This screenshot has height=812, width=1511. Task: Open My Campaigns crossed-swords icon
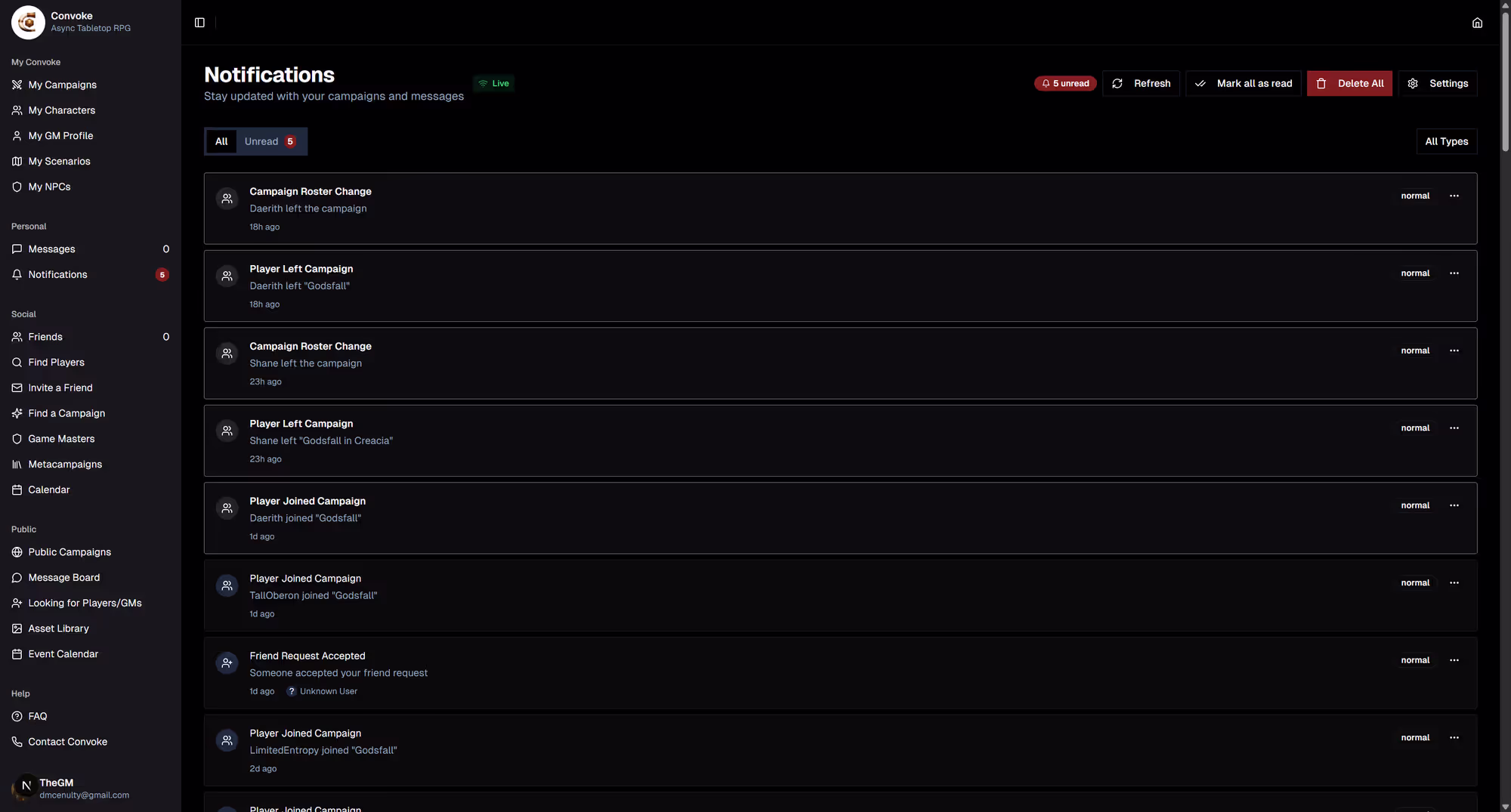click(17, 85)
